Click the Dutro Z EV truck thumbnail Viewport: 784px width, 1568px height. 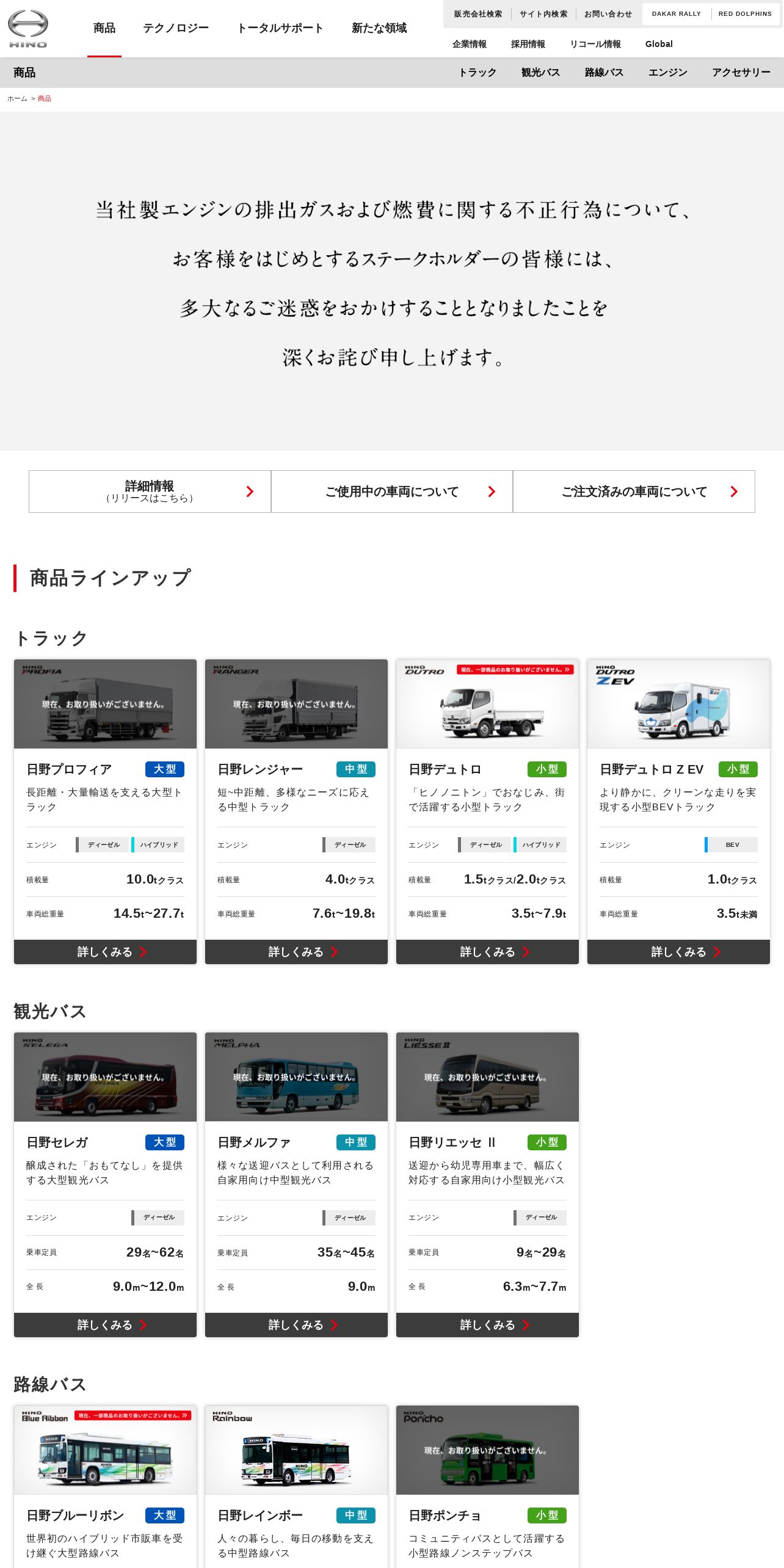678,704
